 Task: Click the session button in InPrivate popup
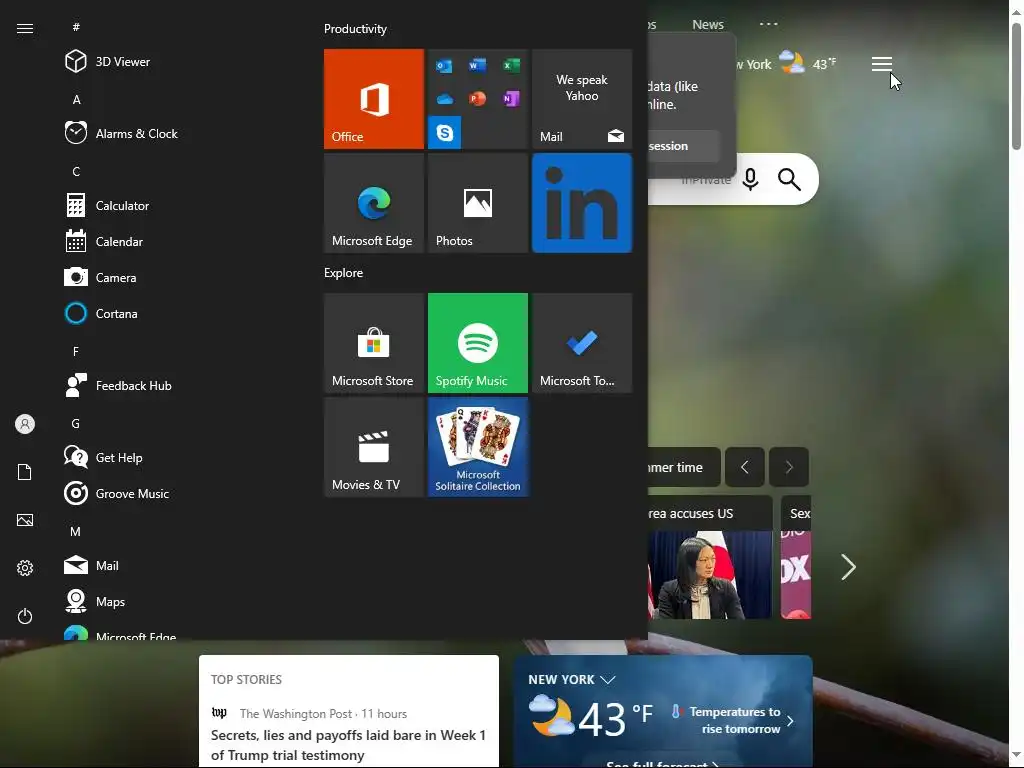click(684, 146)
